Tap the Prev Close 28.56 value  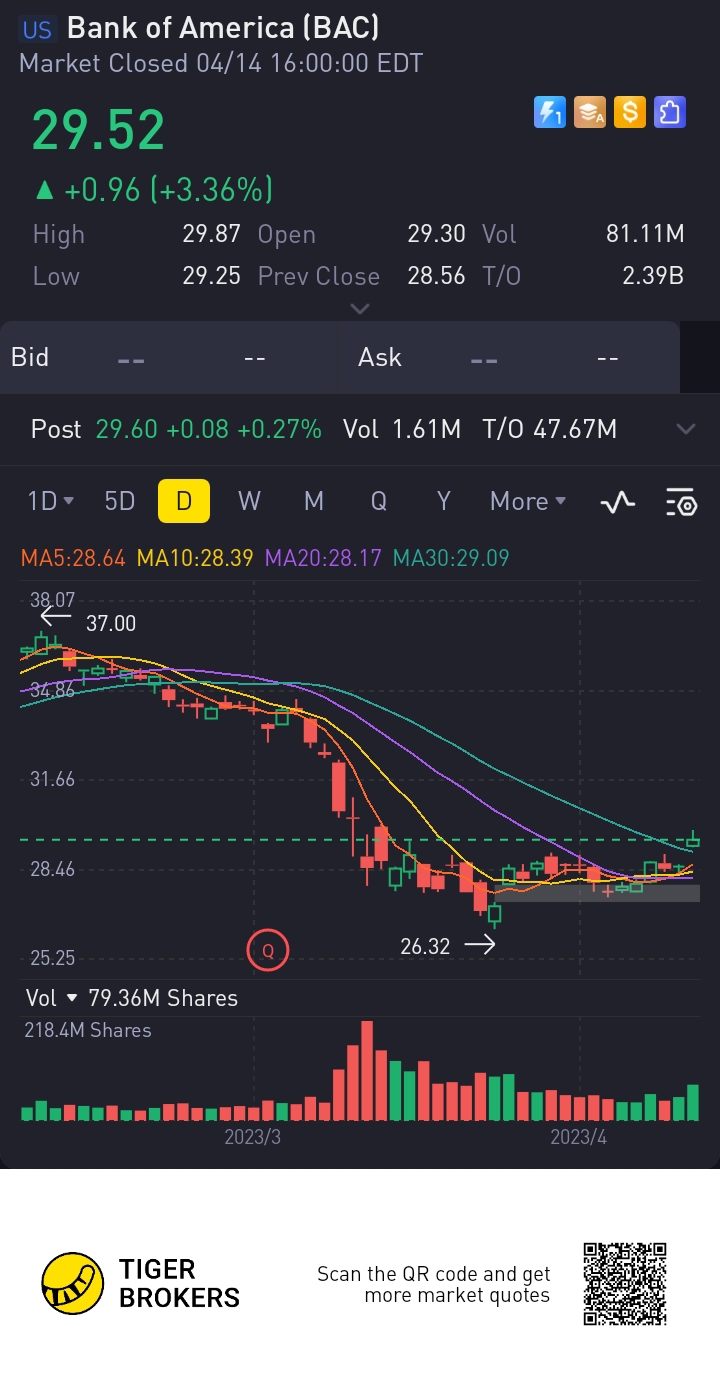[436, 276]
